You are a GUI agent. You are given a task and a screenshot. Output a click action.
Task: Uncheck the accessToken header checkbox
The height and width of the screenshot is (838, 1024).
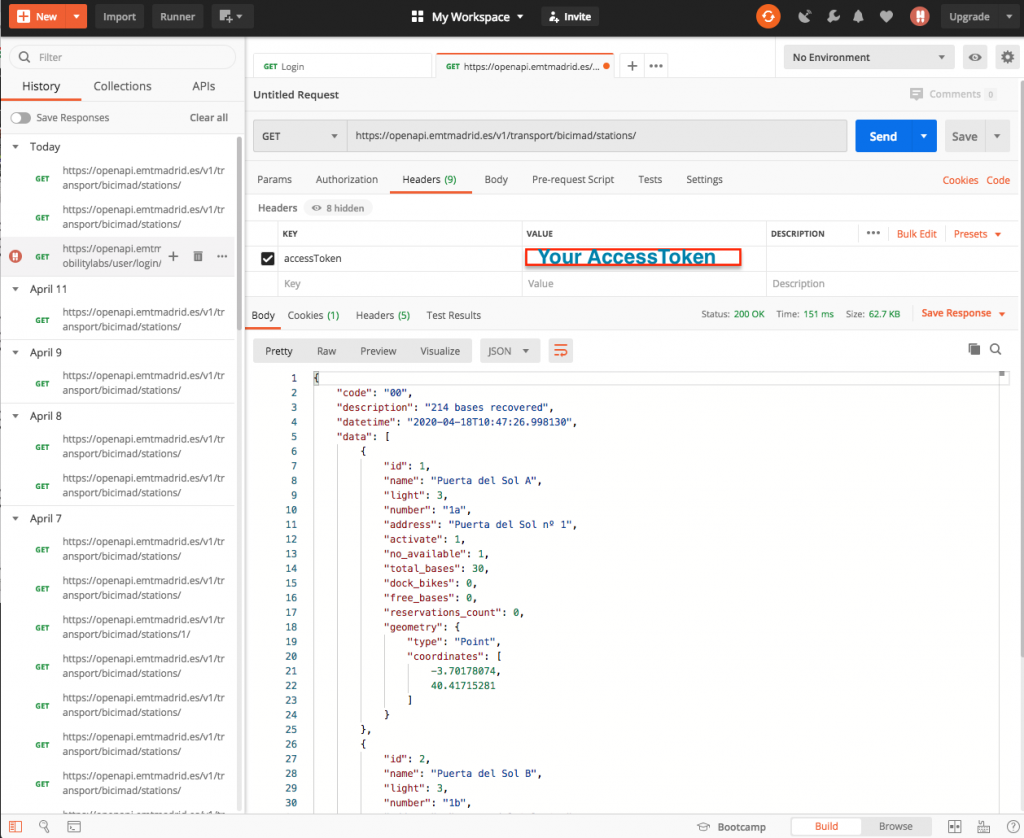(267, 259)
